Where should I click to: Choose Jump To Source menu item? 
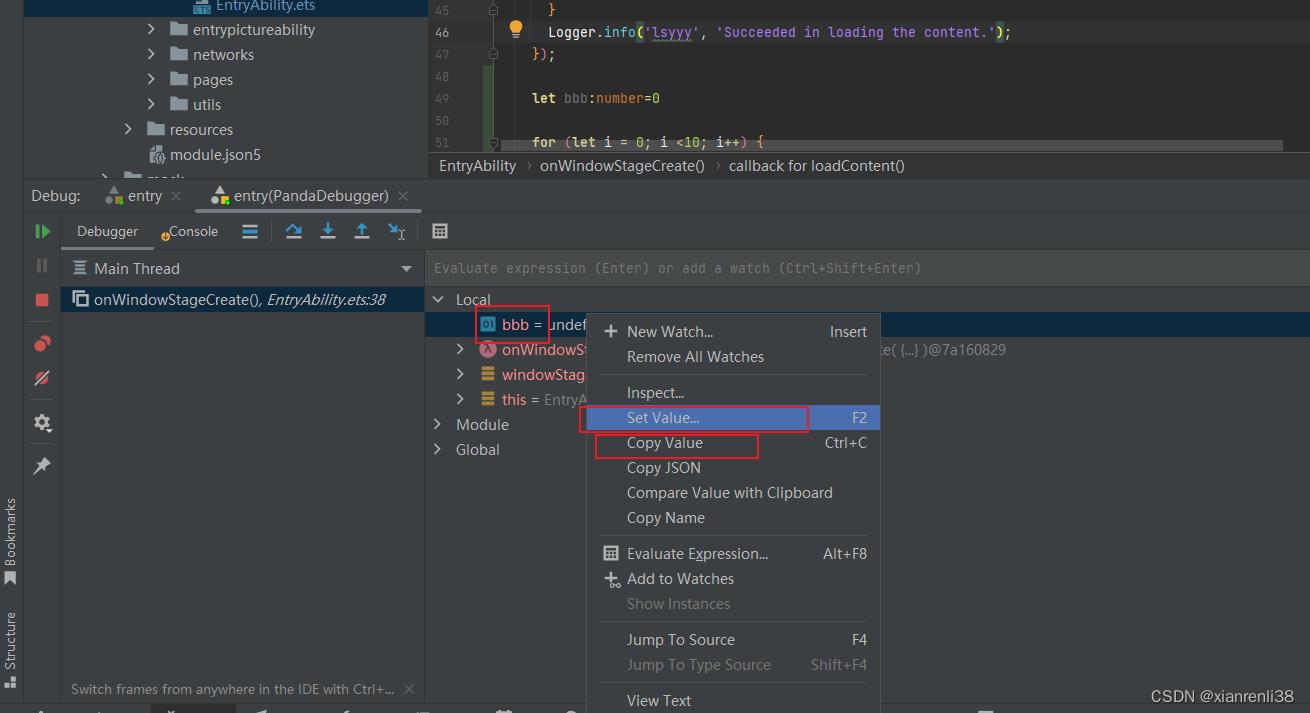click(x=733, y=640)
